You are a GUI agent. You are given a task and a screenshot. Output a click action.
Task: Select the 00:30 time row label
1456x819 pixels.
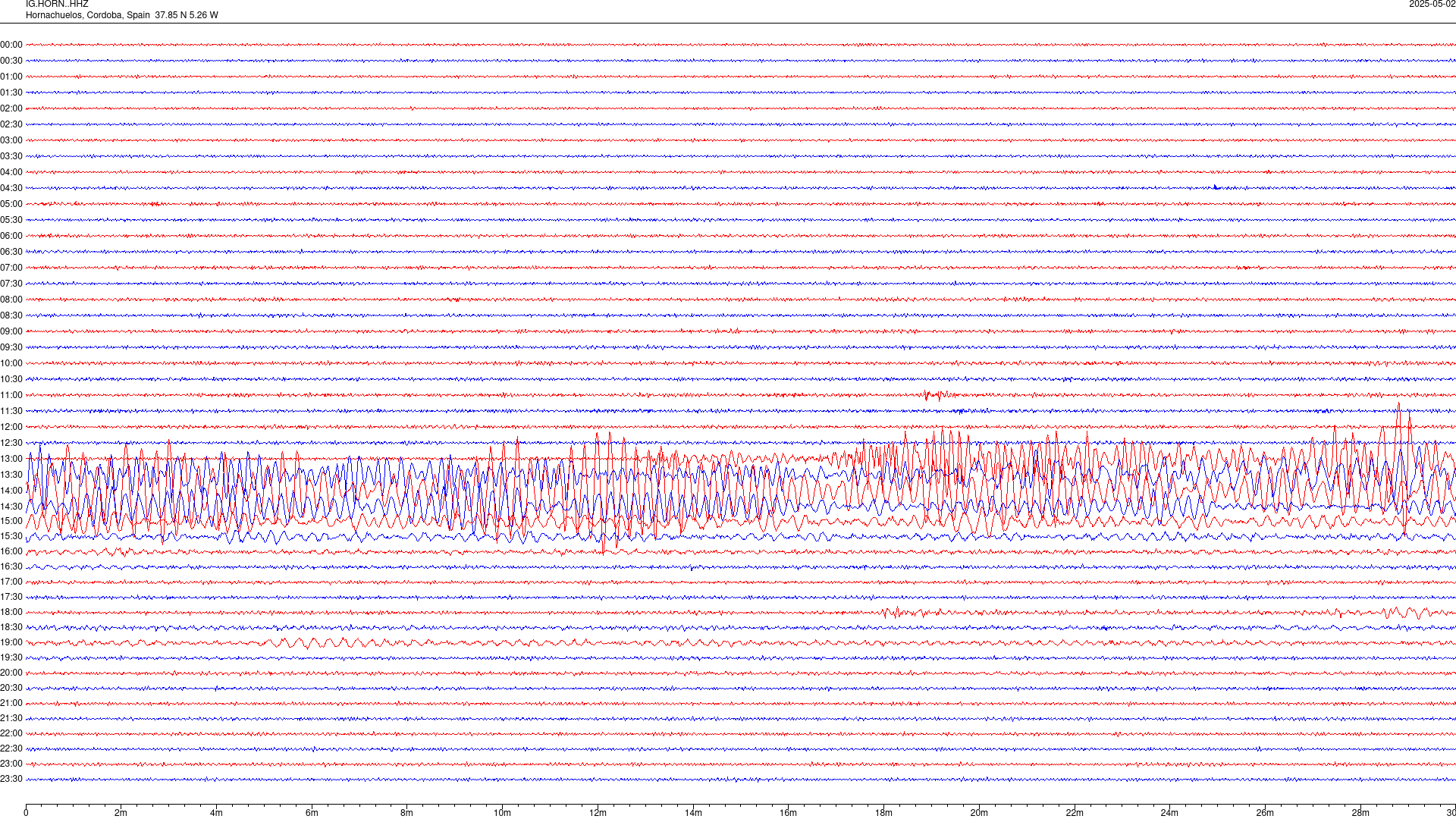11,61
